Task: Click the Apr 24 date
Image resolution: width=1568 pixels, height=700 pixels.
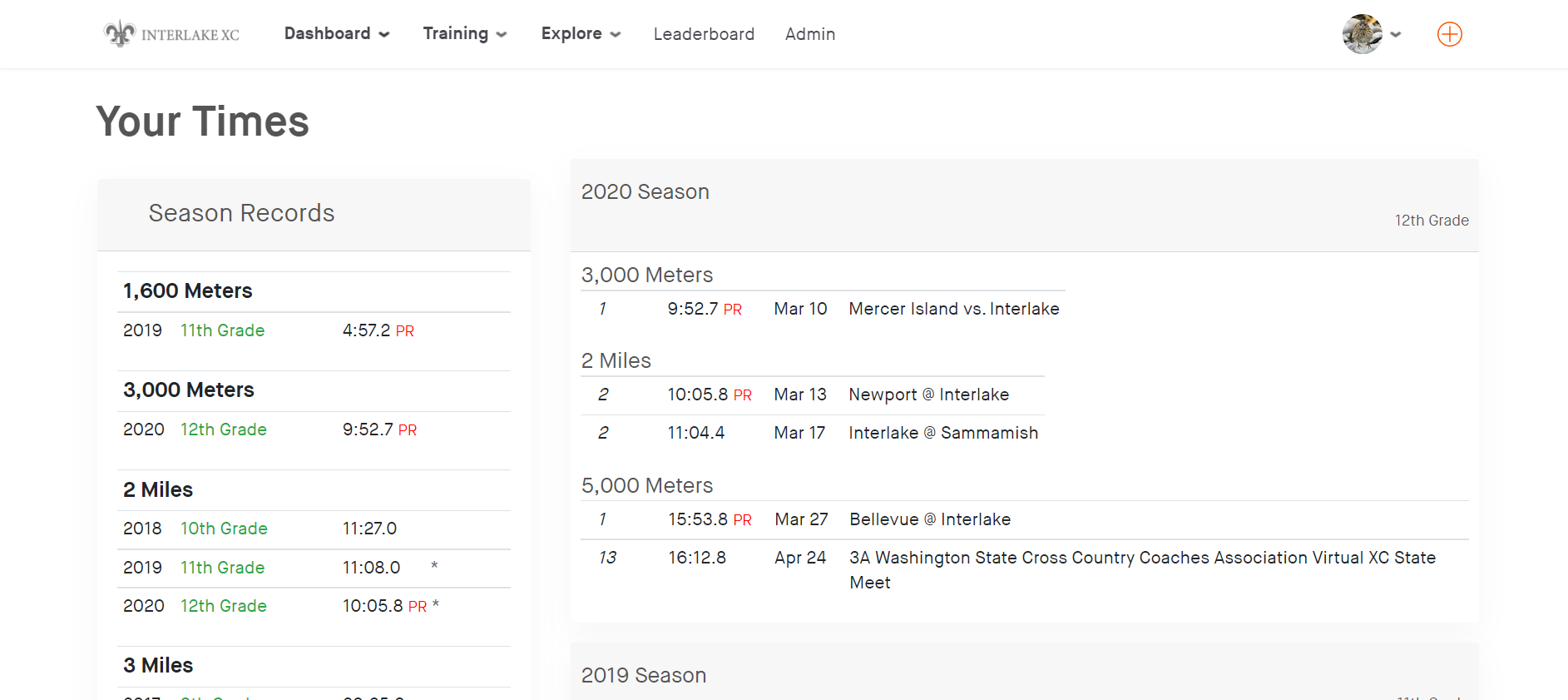Action: point(800,558)
